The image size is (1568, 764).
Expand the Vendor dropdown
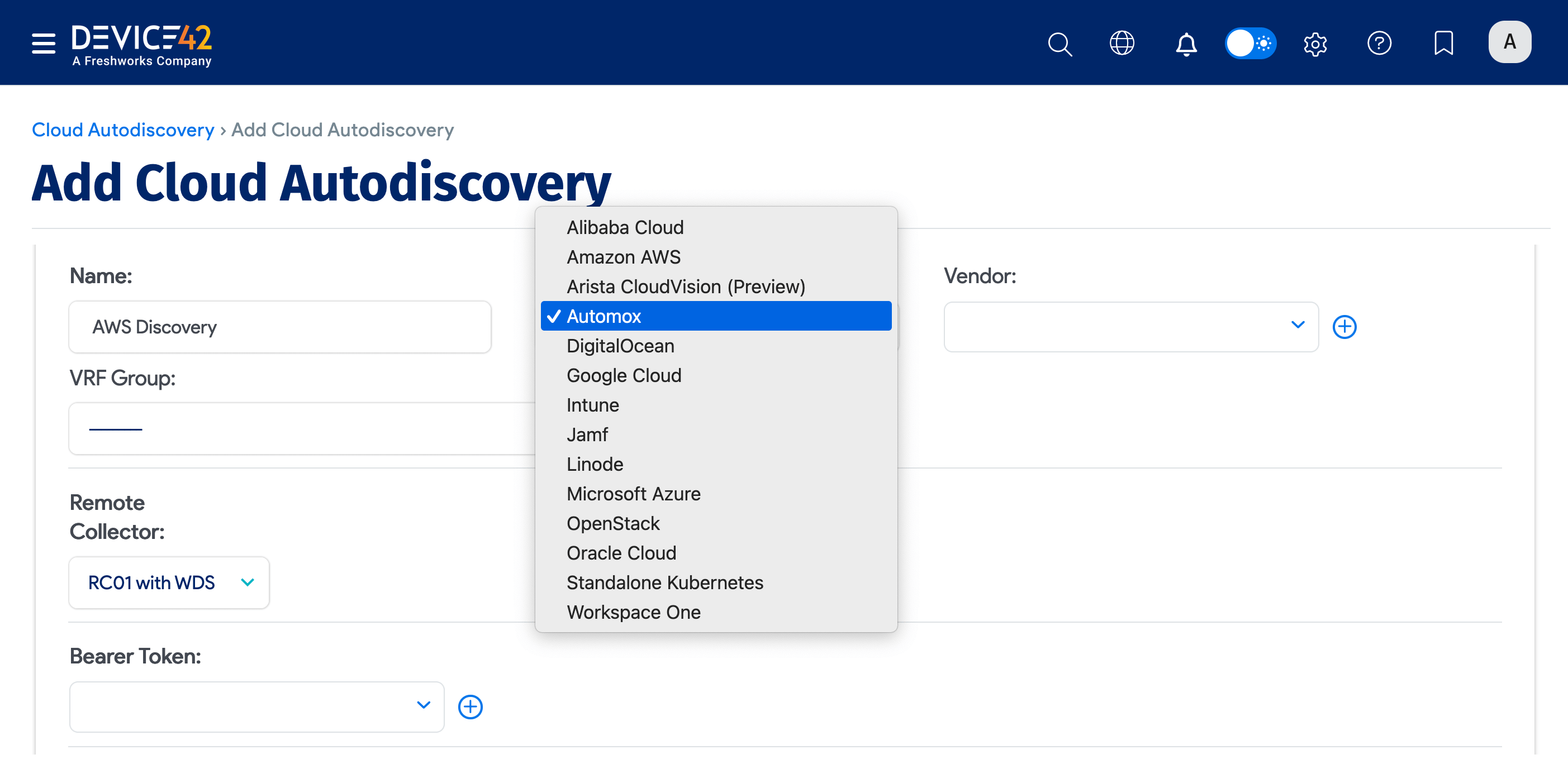tap(1130, 327)
